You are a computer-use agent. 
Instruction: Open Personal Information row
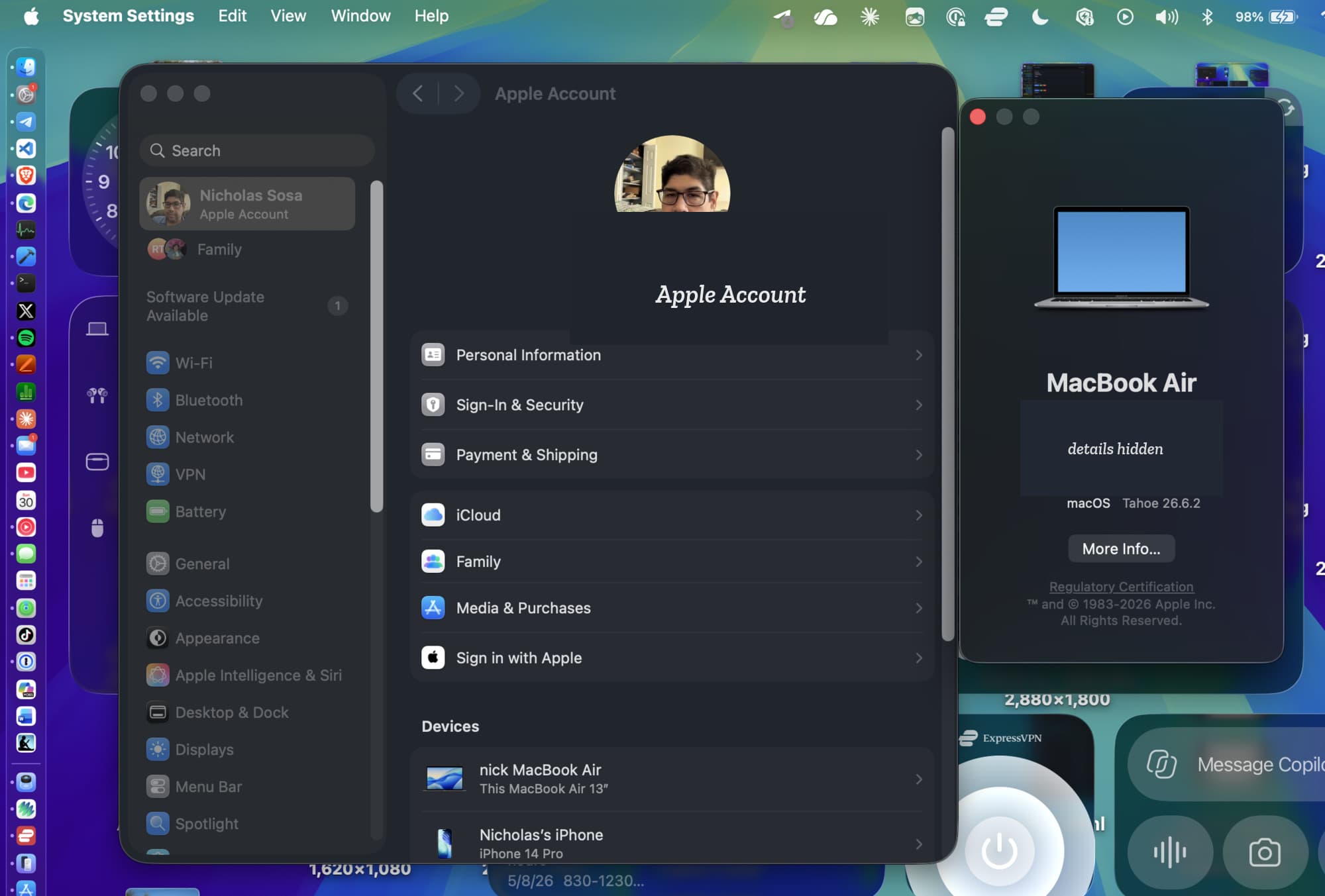click(672, 355)
